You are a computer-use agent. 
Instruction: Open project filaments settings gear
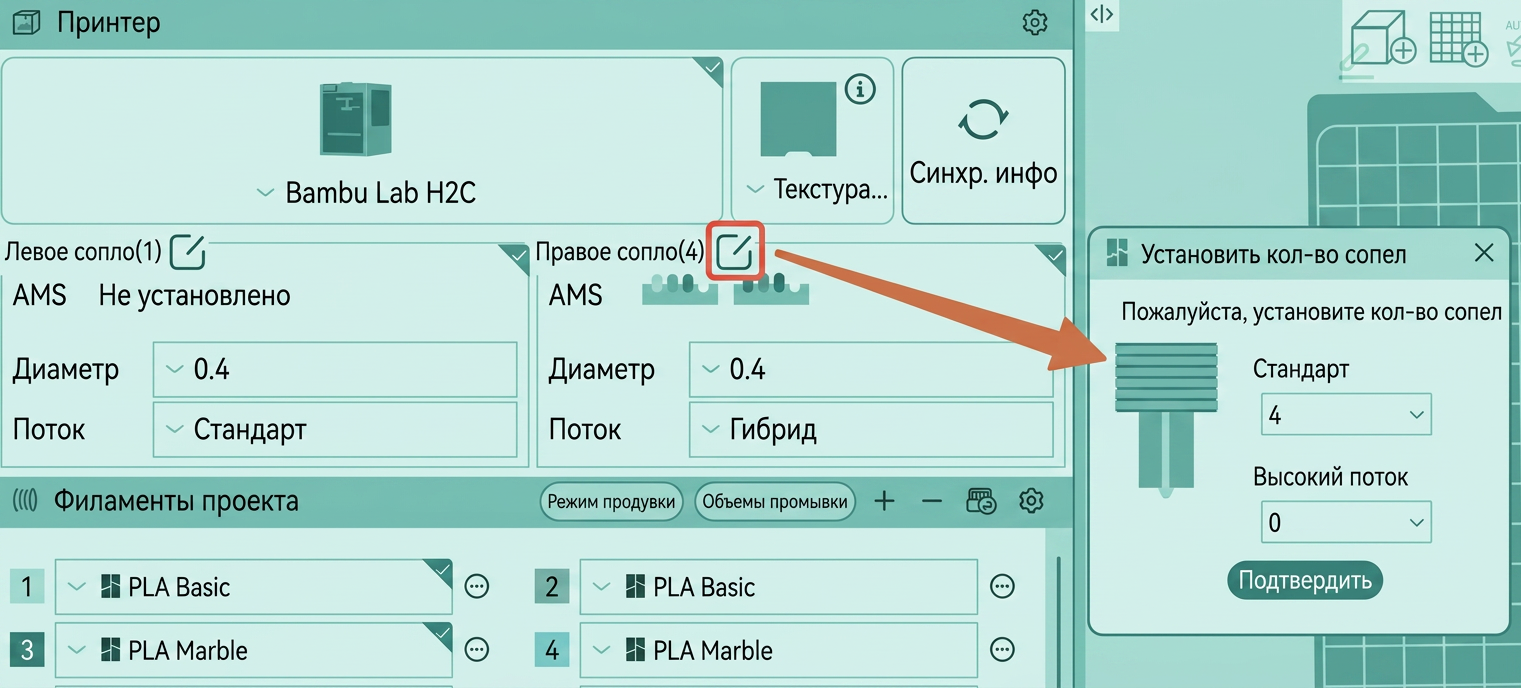point(1031,500)
